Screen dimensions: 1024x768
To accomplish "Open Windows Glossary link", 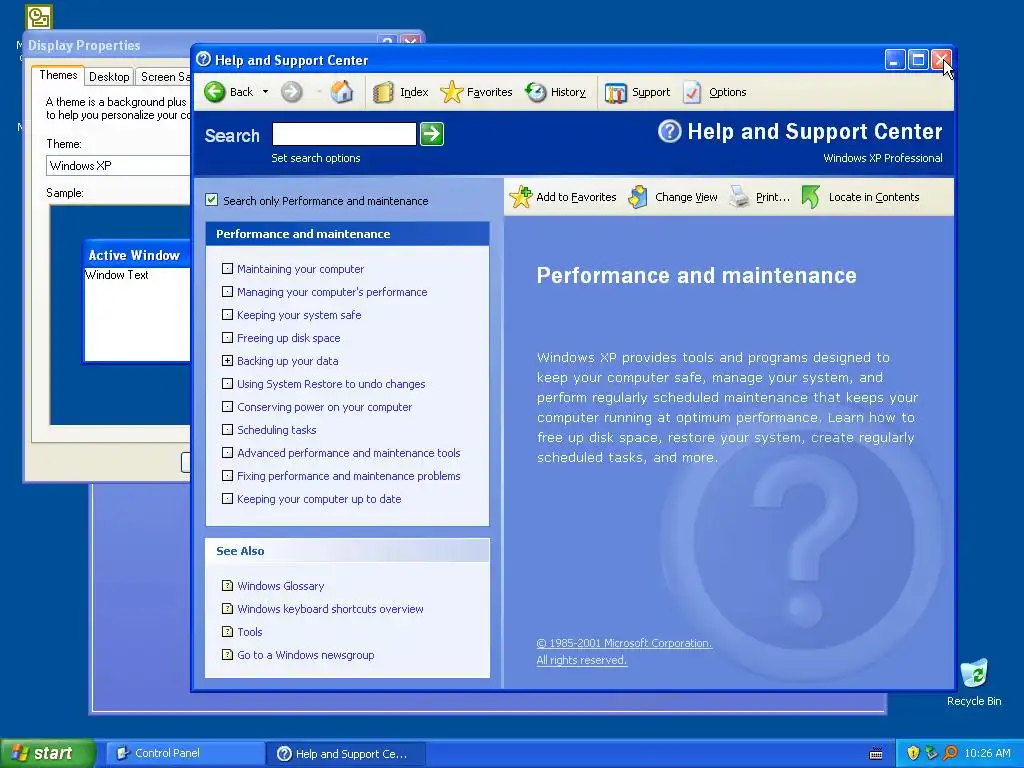I will [281, 586].
